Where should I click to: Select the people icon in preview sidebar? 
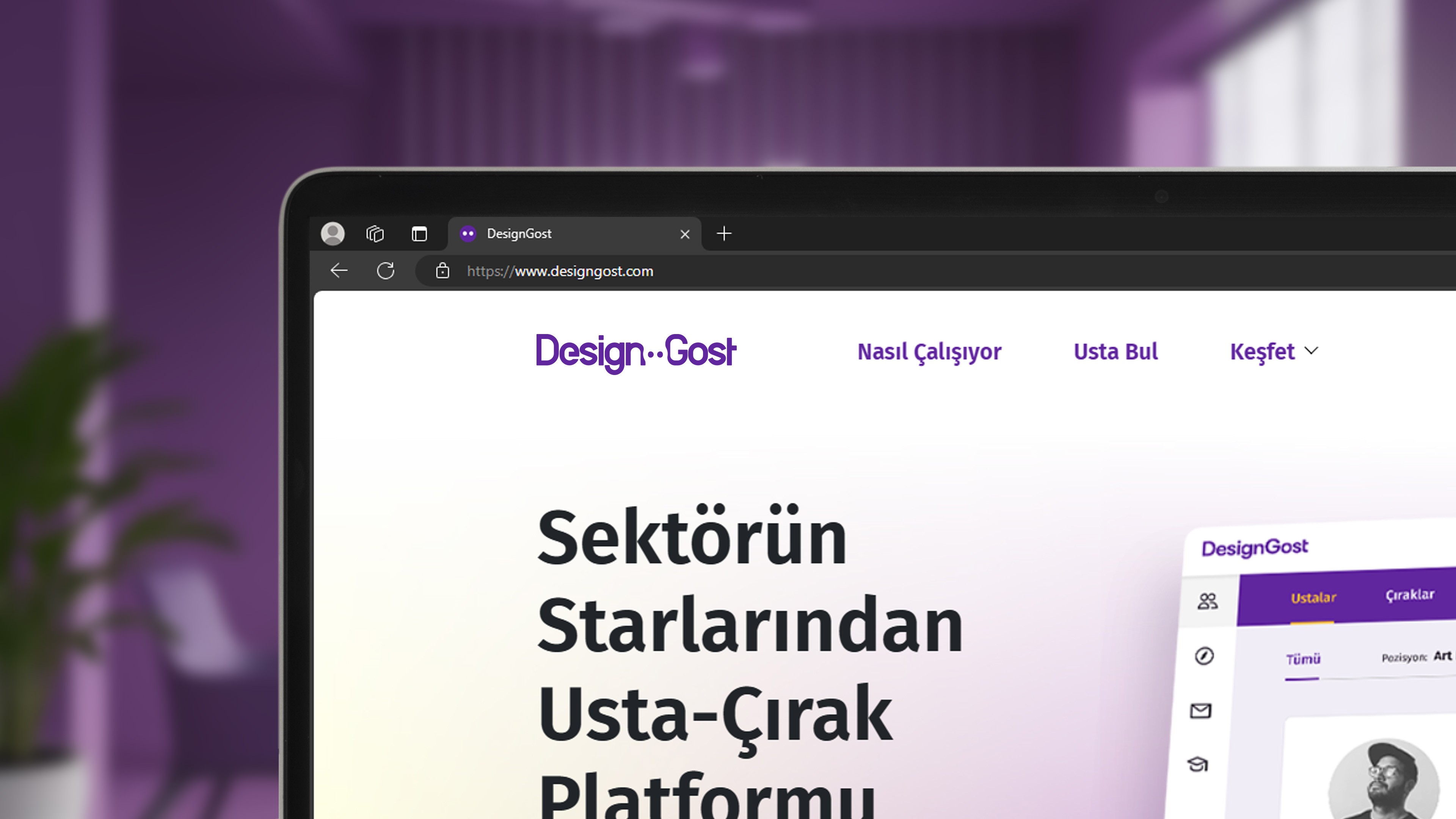1207,601
